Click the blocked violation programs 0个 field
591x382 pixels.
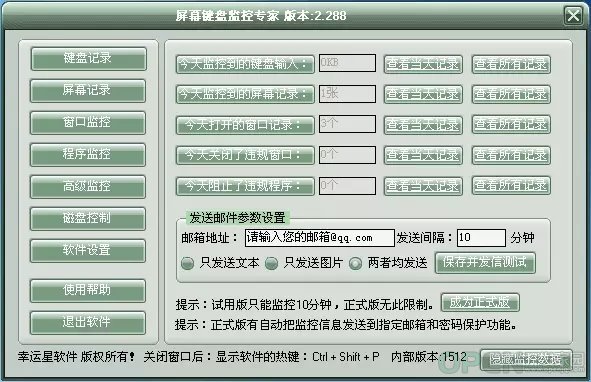point(348,186)
